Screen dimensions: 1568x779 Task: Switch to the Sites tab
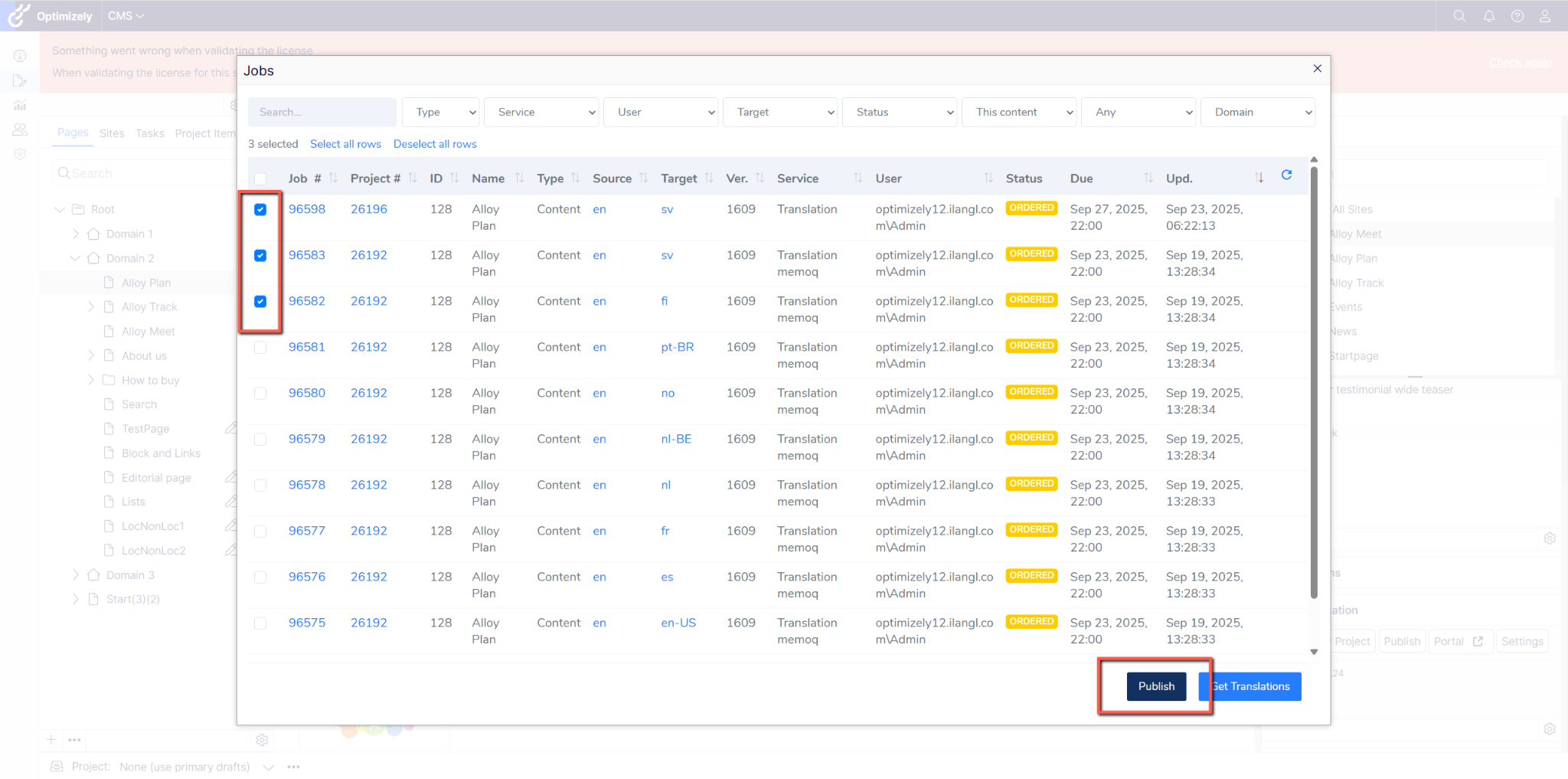[112, 133]
